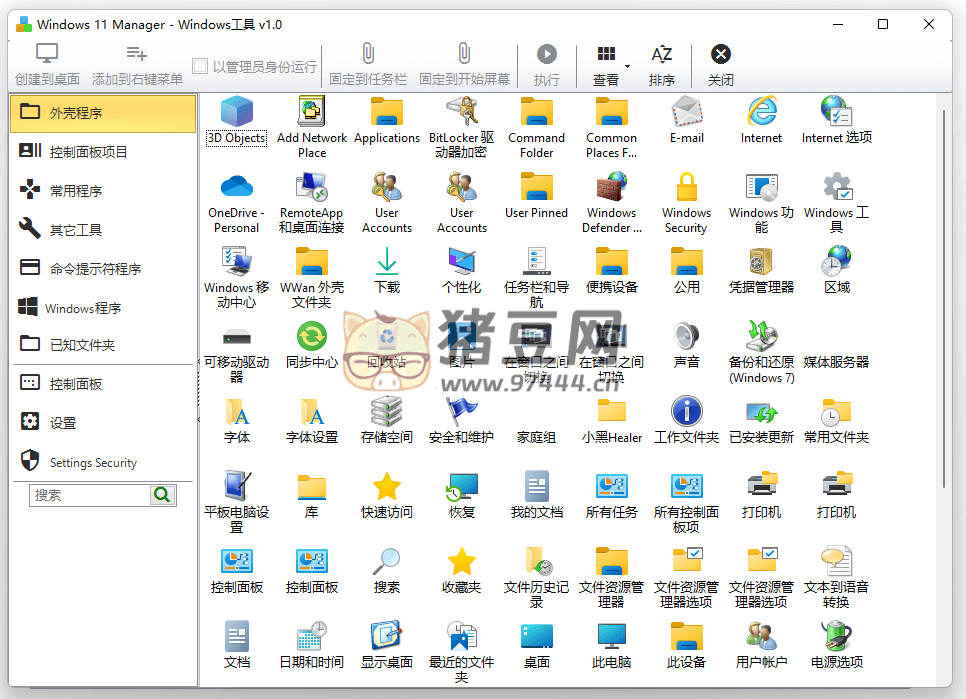Expand the 查看 view dropdown arrow
Screen dimensions: 966x699
(x=627, y=66)
